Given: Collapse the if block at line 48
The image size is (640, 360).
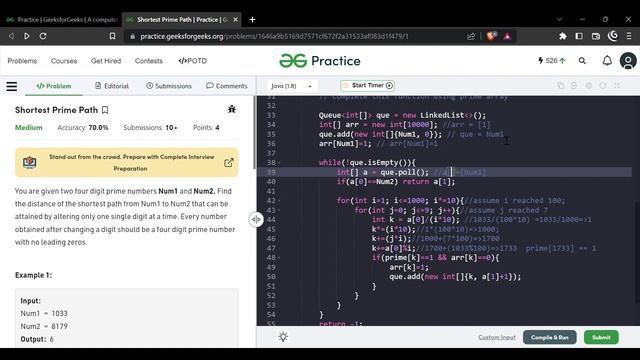Looking at the screenshot, I should pyautogui.click(x=279, y=258).
